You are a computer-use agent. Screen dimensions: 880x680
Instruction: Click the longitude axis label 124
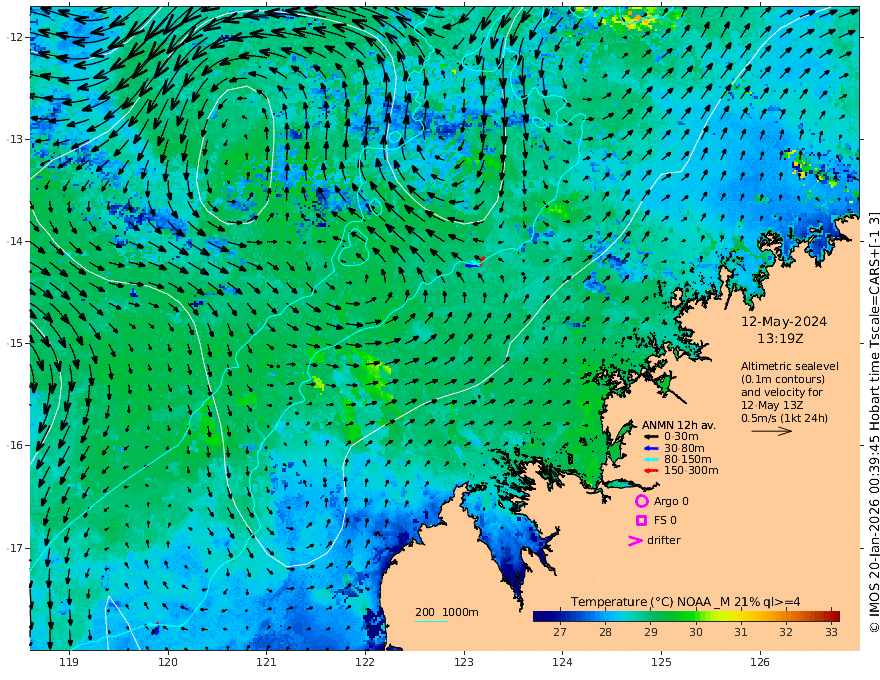point(563,663)
